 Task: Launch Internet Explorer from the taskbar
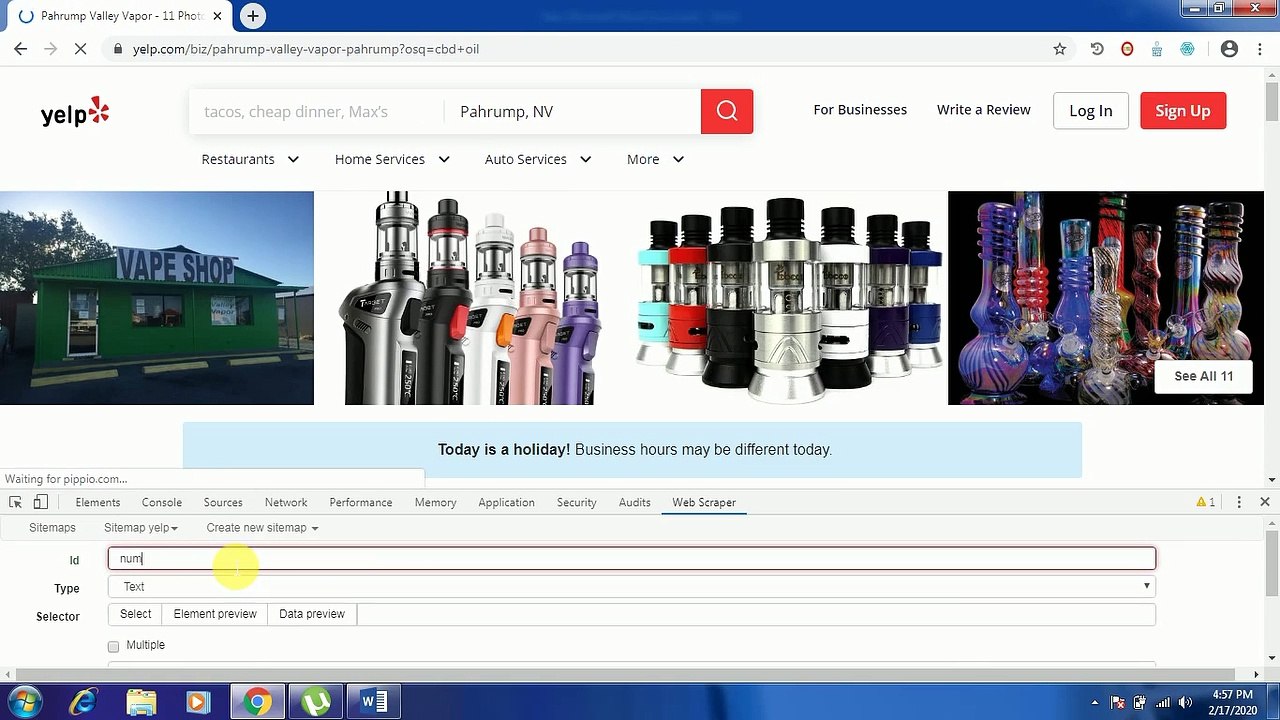pos(83,702)
